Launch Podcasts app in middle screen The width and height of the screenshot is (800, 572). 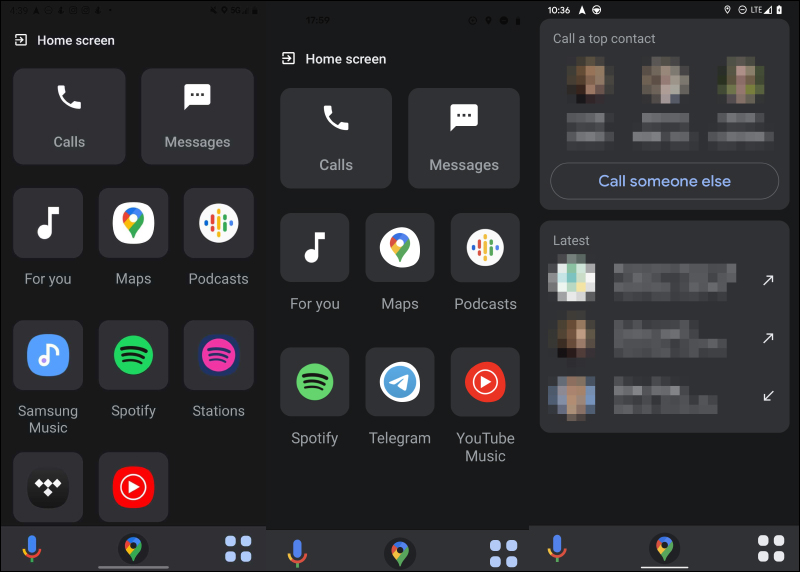pos(485,247)
